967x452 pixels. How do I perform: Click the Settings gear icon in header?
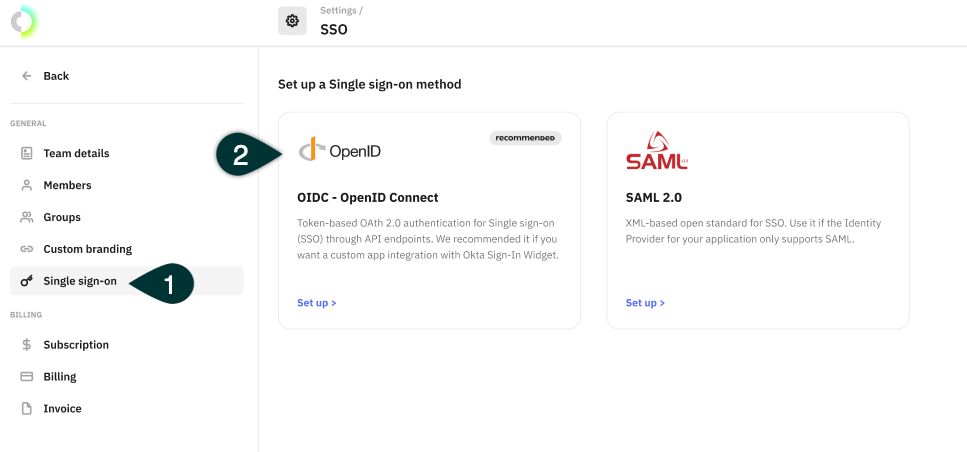(x=292, y=21)
